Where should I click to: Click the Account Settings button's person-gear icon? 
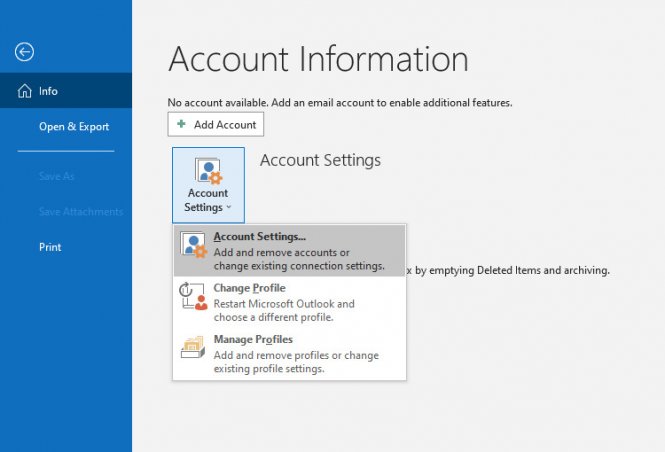[x=208, y=171]
